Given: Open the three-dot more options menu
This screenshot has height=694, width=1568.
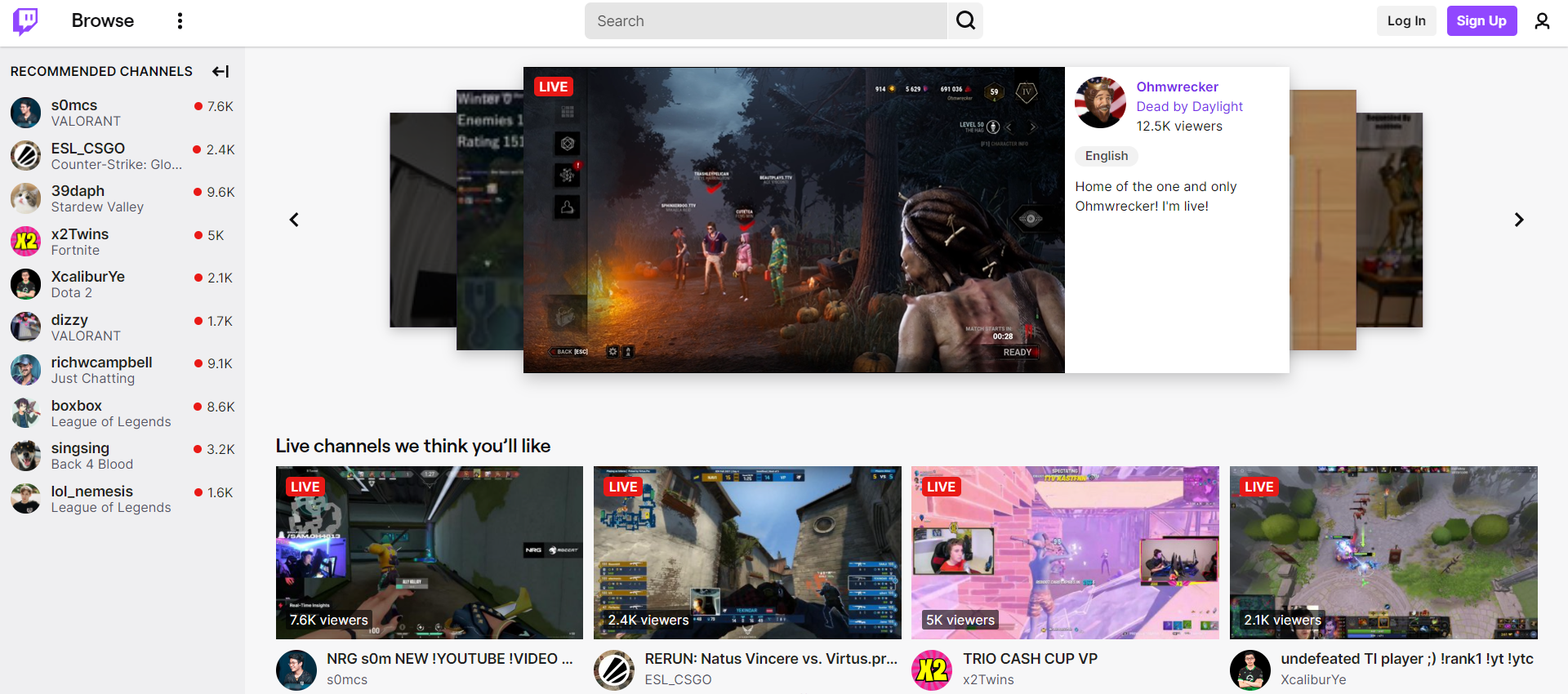Looking at the screenshot, I should (180, 21).
